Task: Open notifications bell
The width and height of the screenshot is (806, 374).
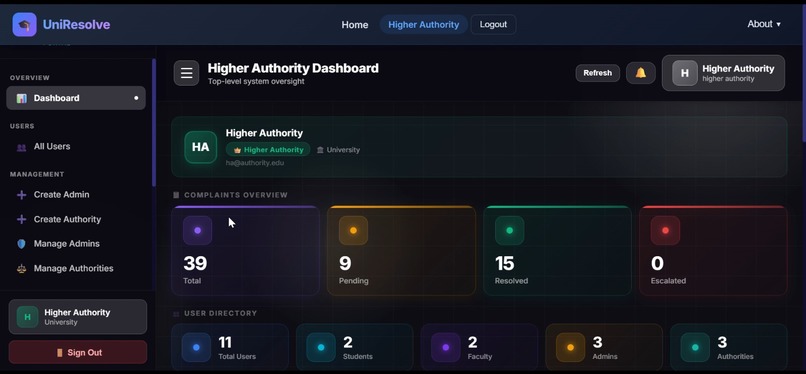Action: [x=640, y=73]
